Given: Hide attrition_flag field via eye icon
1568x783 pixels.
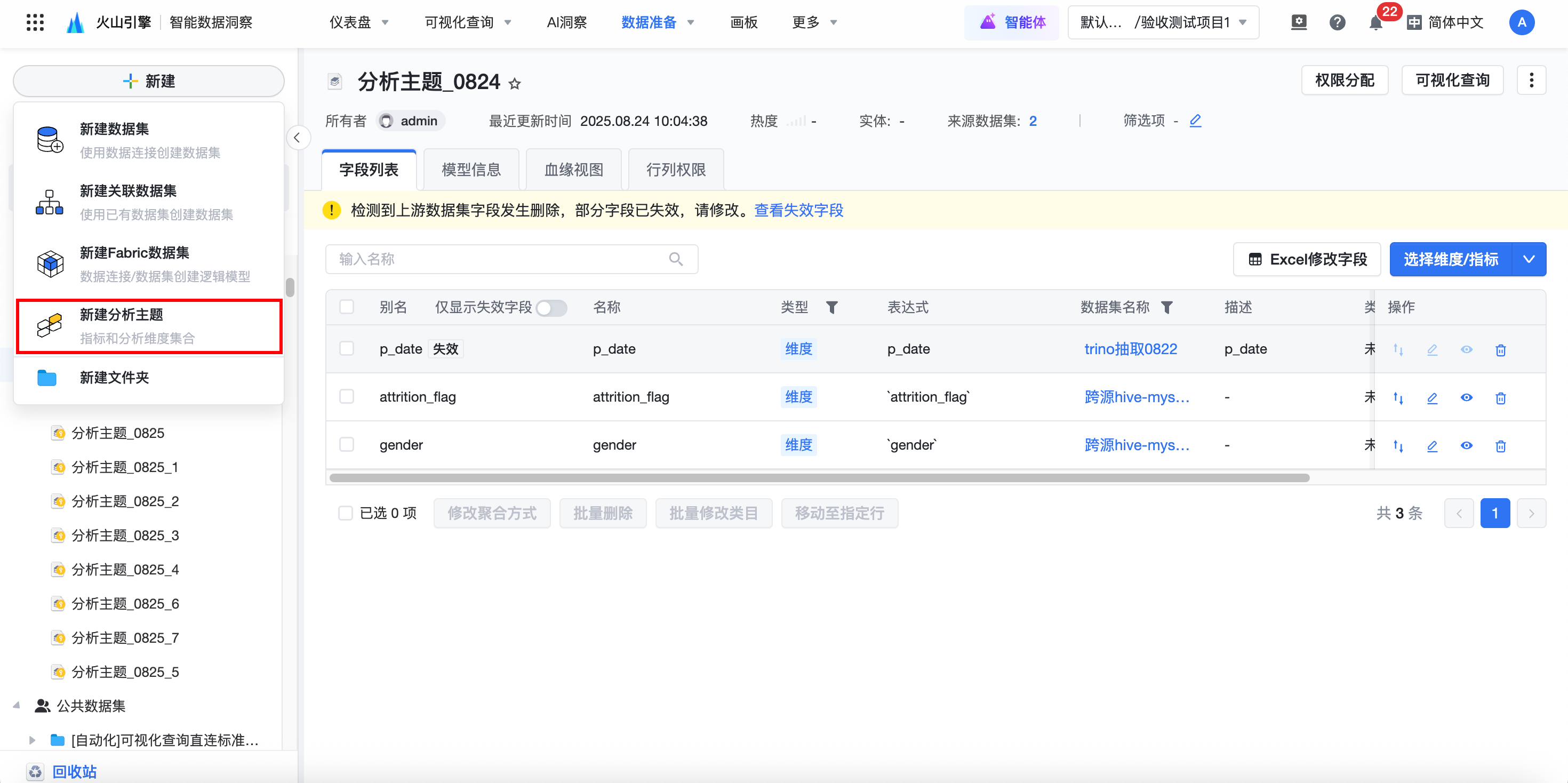Looking at the screenshot, I should (x=1466, y=397).
